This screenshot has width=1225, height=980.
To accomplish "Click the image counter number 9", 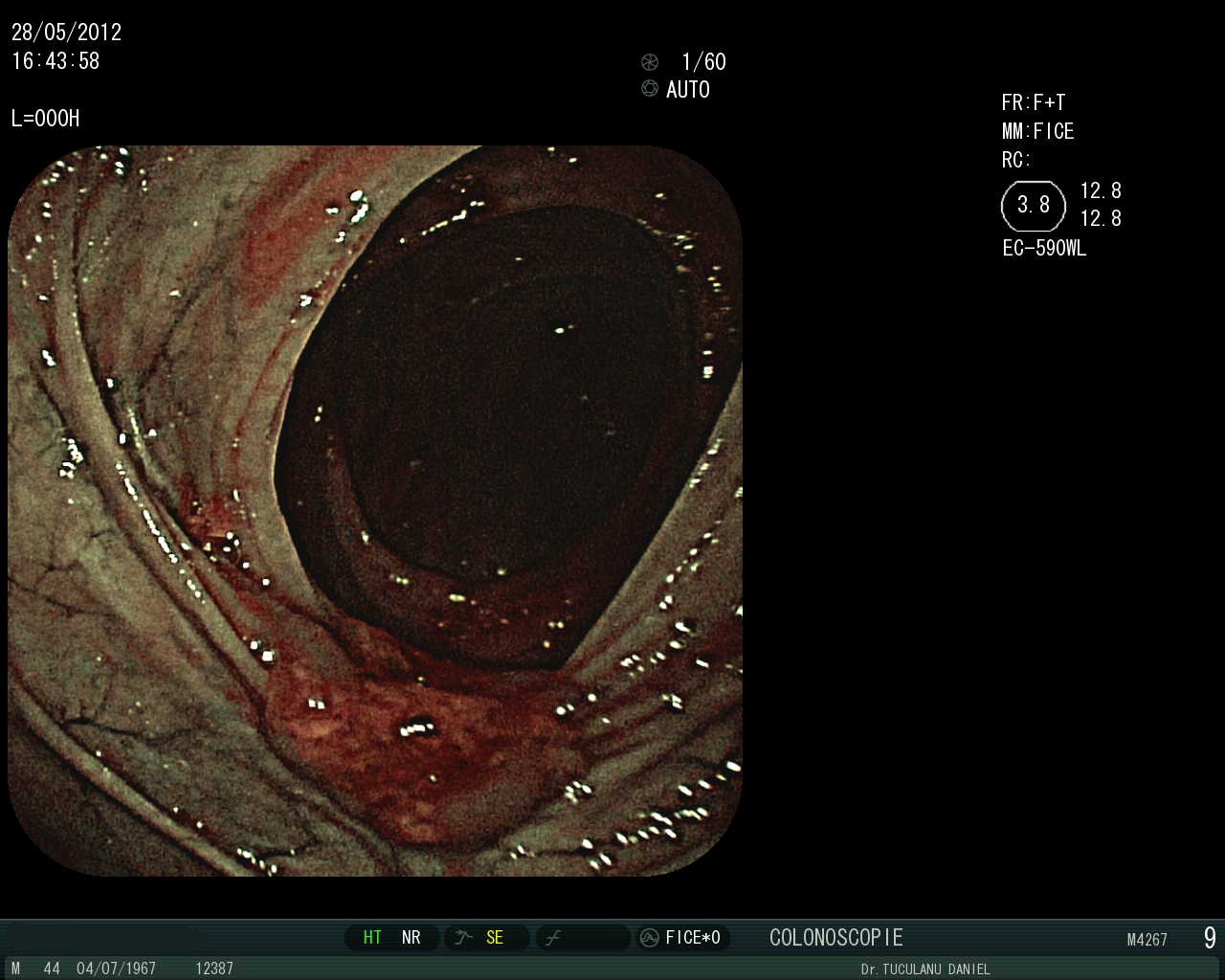I will pyautogui.click(x=1210, y=938).
